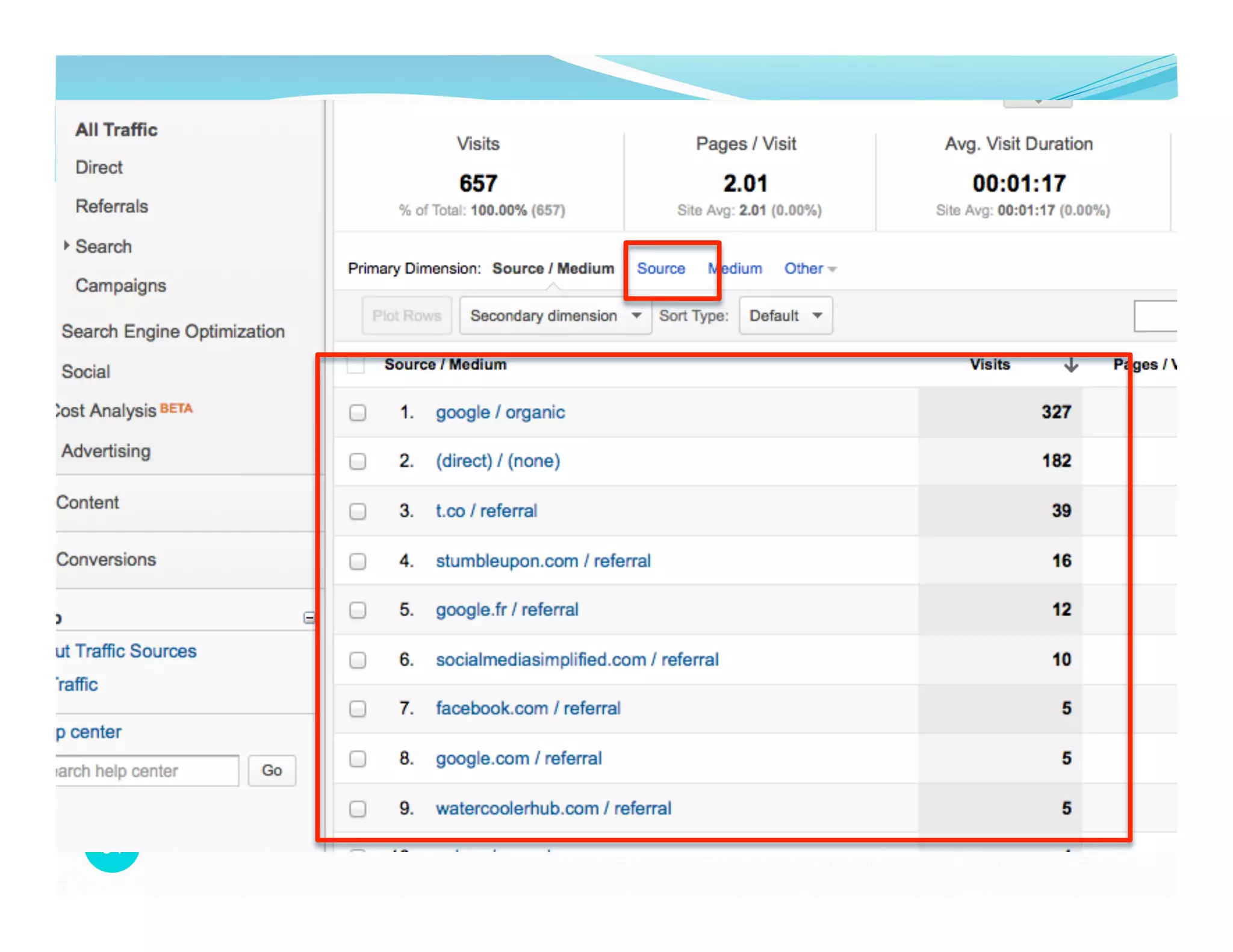
Task: Collapse the help panel minus icon
Action: (309, 617)
